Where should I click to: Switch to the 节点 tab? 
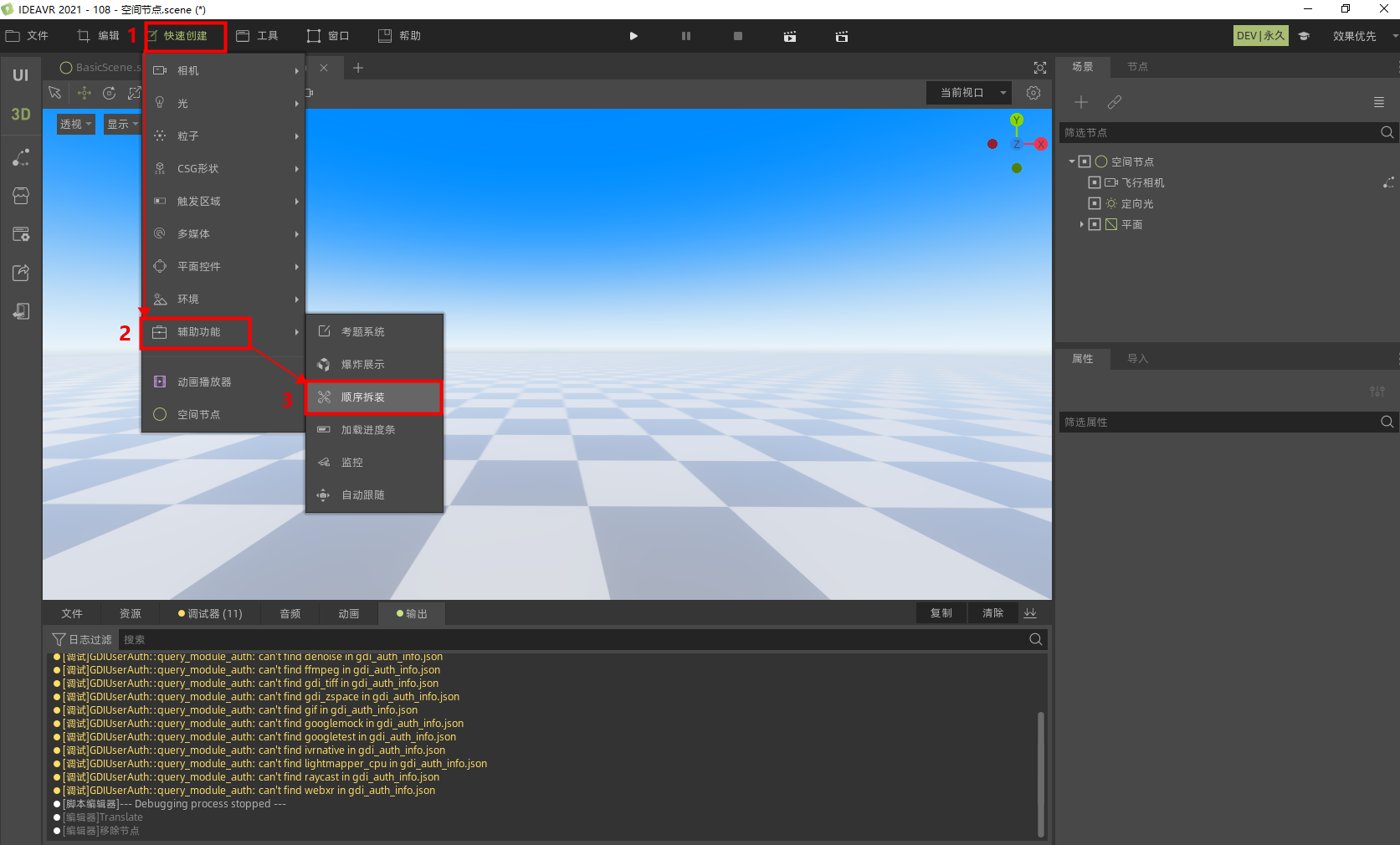pos(1136,67)
